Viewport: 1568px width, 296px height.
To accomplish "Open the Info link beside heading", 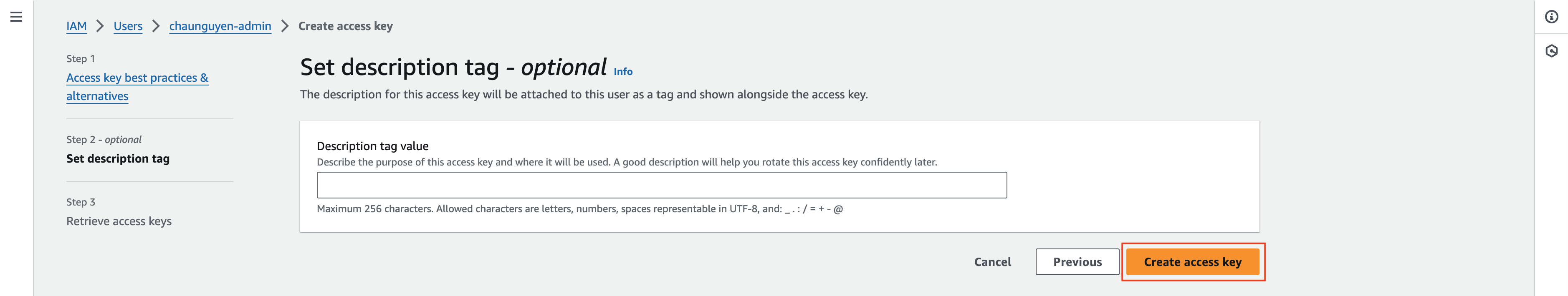I will (623, 72).
